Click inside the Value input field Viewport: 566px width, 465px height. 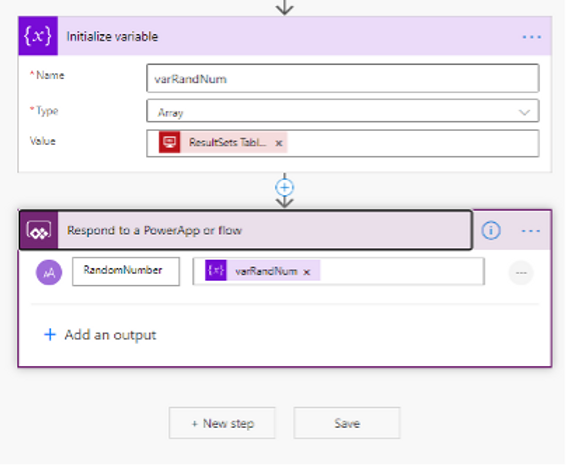pos(343,143)
